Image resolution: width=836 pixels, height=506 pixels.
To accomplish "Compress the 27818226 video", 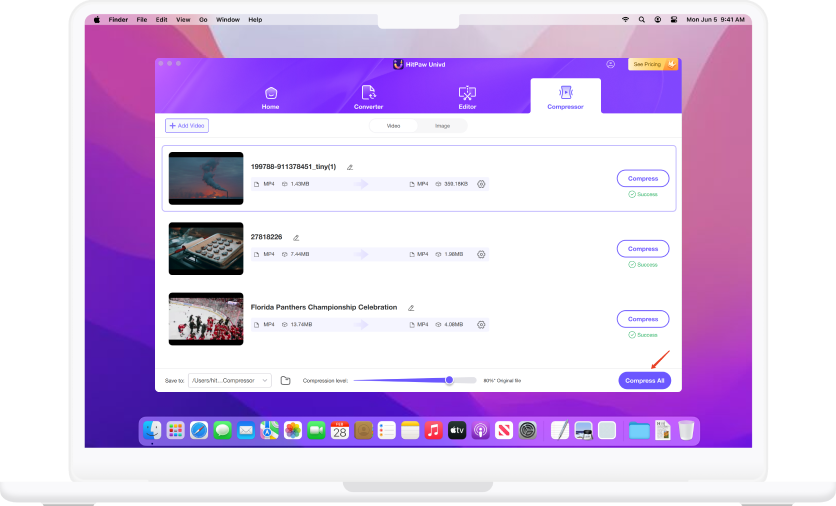I will 643,249.
